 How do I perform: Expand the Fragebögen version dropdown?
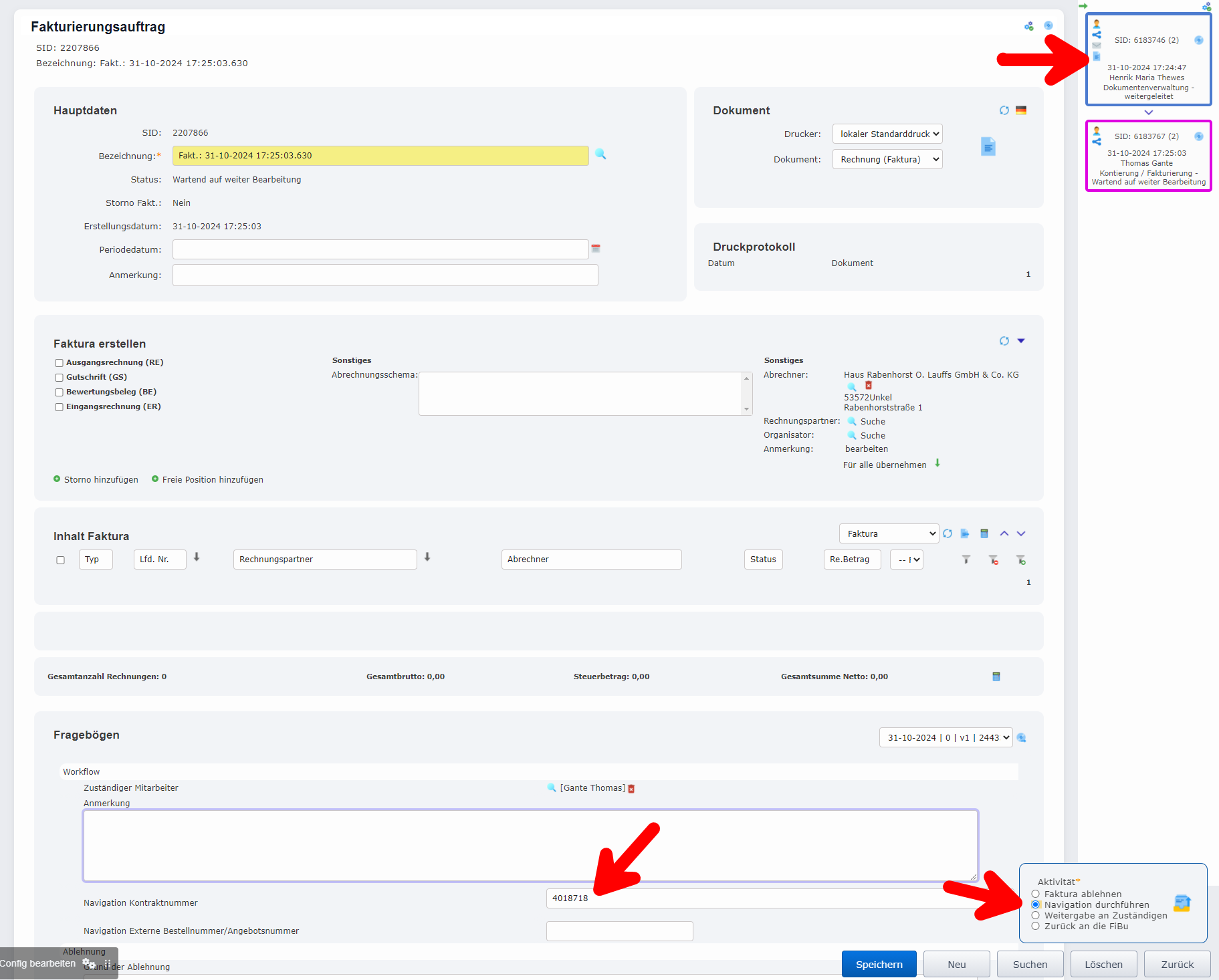(945, 738)
